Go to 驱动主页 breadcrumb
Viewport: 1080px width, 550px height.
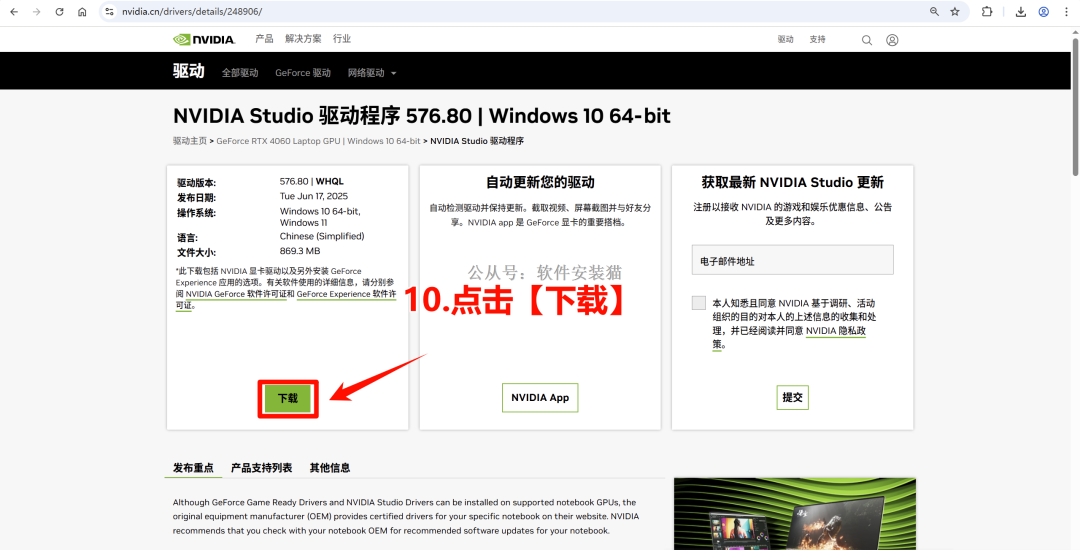click(189, 140)
